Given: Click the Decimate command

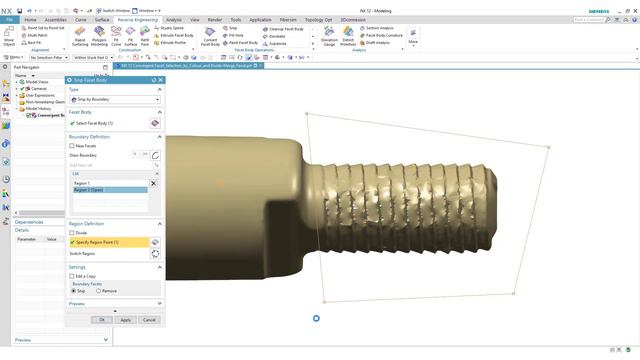Looking at the screenshot, I should point(274,36).
